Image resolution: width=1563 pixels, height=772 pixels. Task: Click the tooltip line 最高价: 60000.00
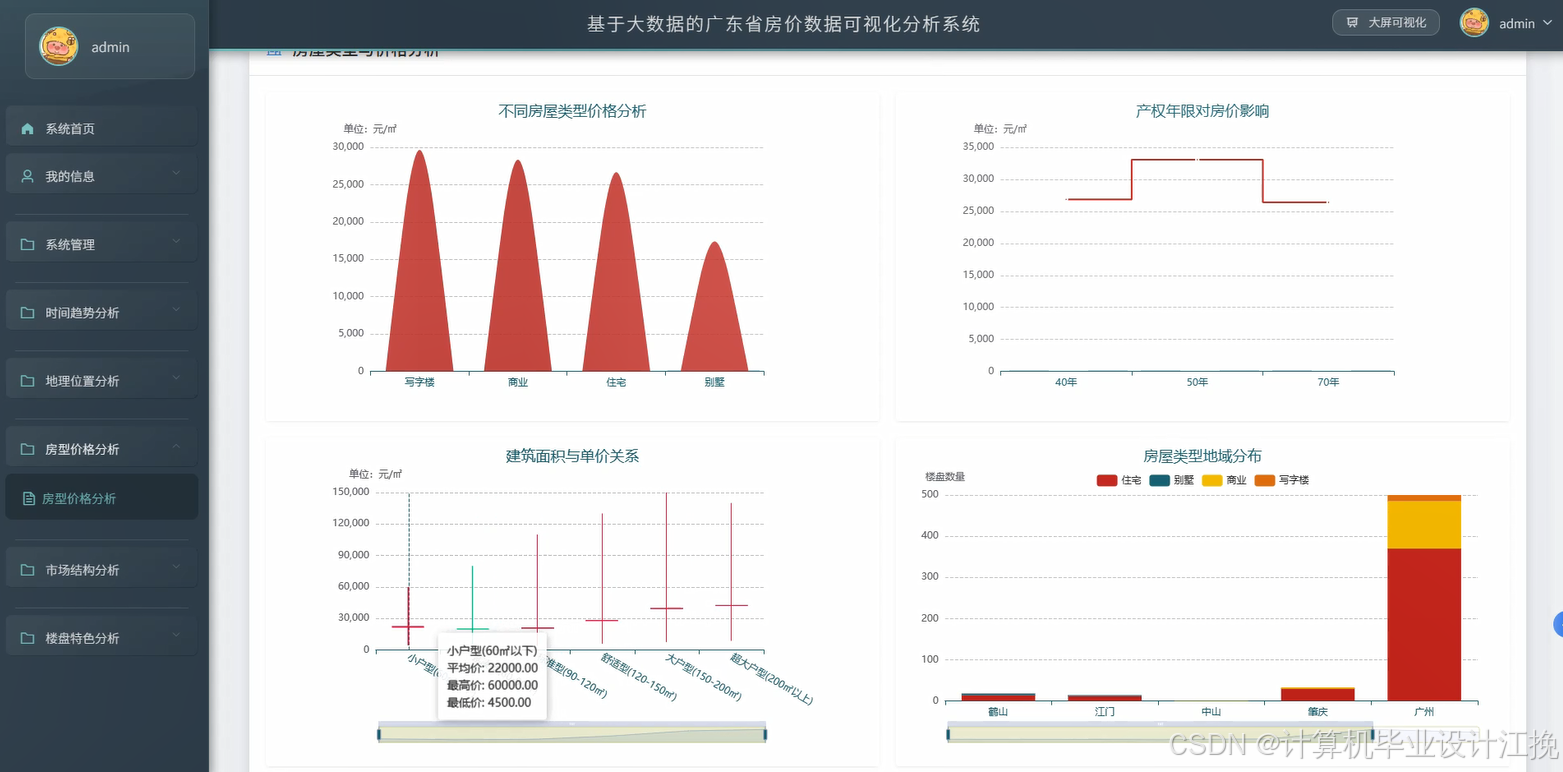click(492, 685)
